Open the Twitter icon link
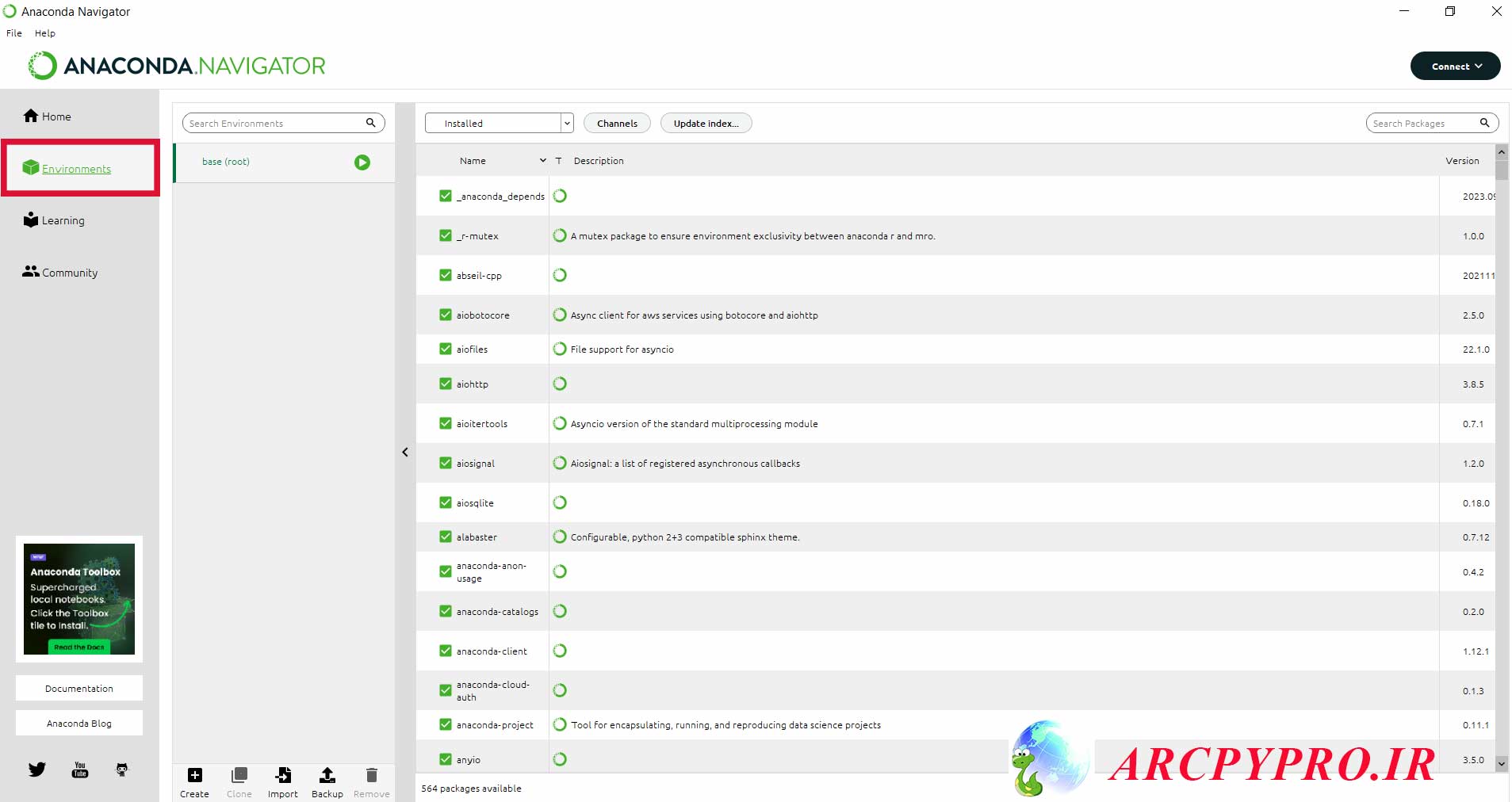This screenshot has width=1512, height=802. click(x=36, y=770)
